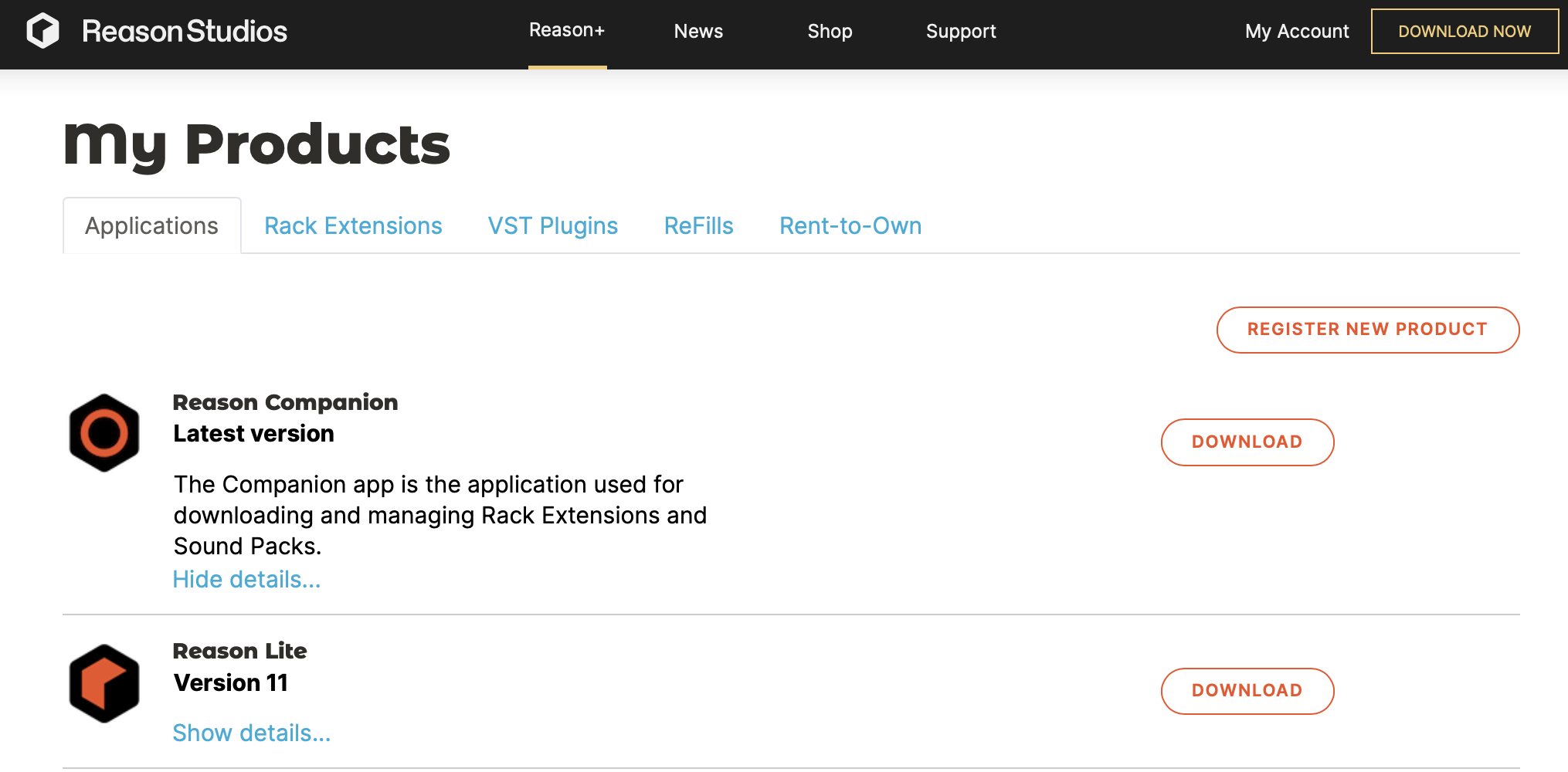Click the 'Version 11' text
Viewport: 1568px width, 772px height.
click(230, 682)
